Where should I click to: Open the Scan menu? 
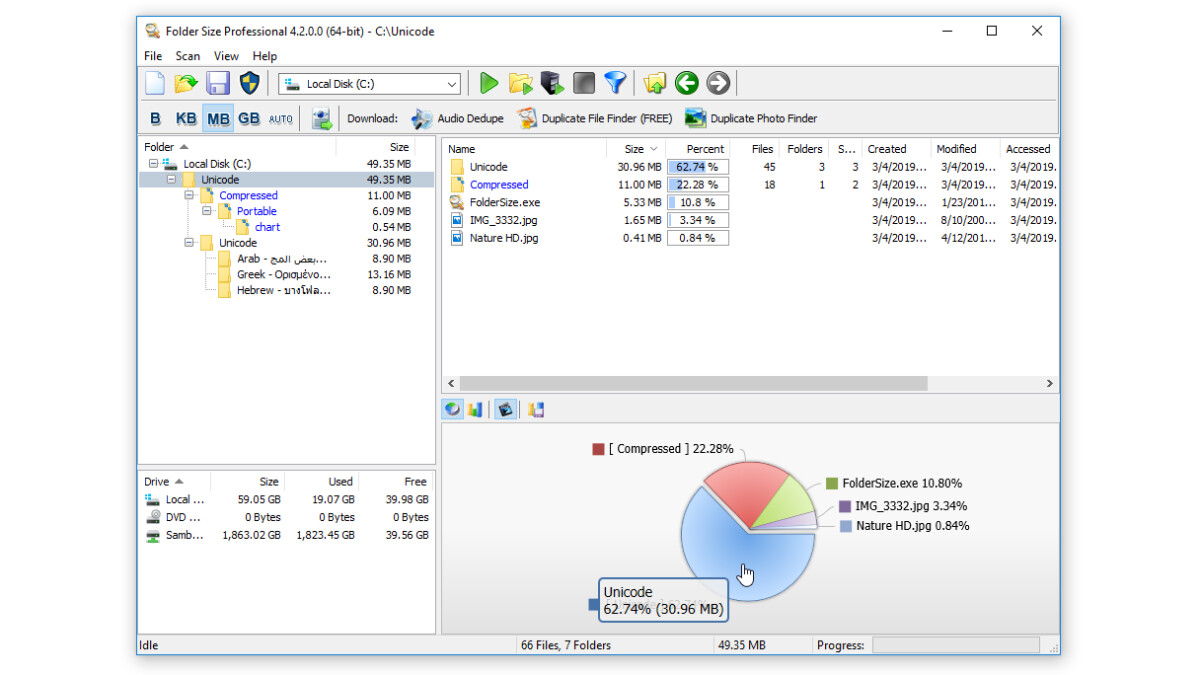click(188, 56)
